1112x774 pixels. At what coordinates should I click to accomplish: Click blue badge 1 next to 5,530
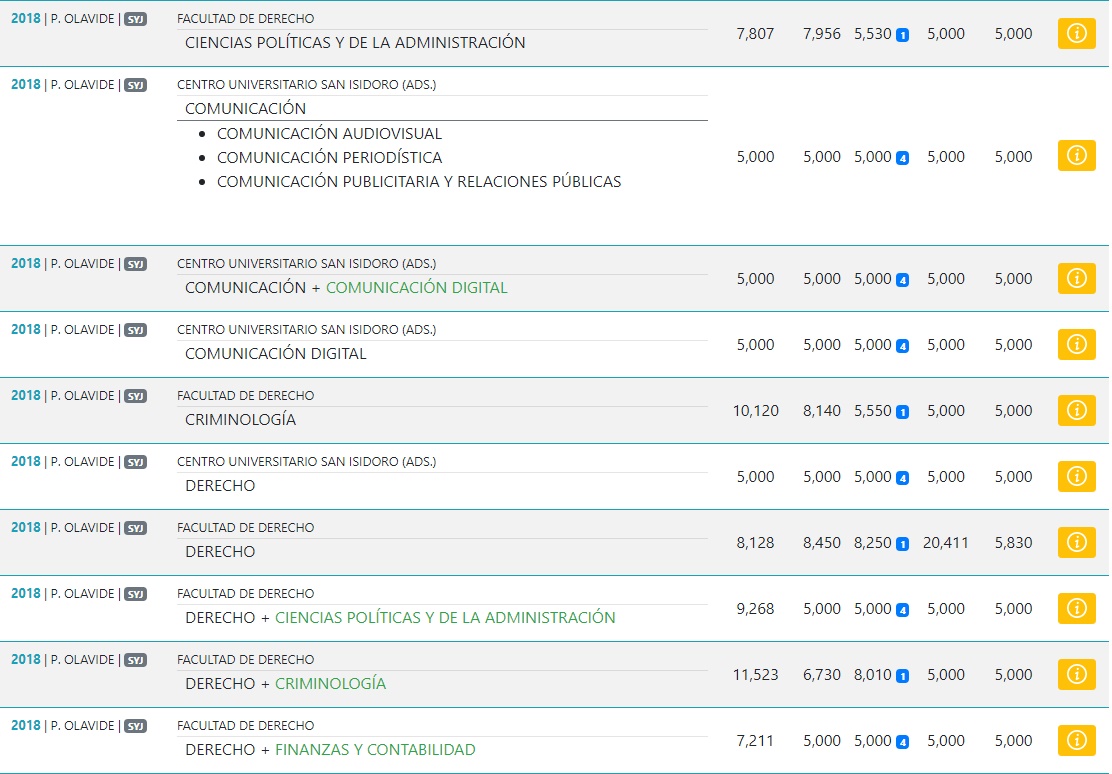point(902,35)
